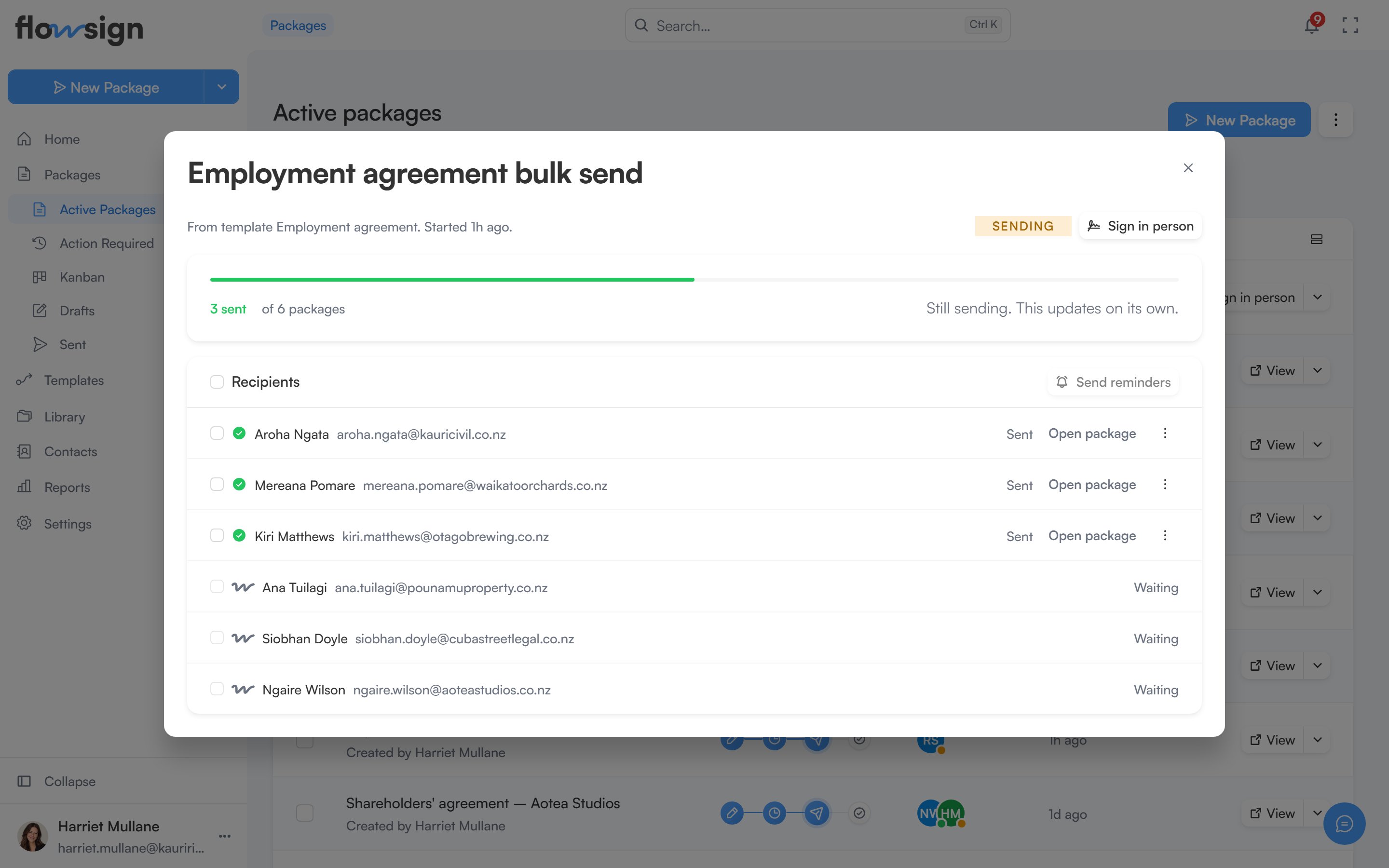The image size is (1389, 868).
Task: Open more options for Mereana Pomare
Action: coord(1165,485)
